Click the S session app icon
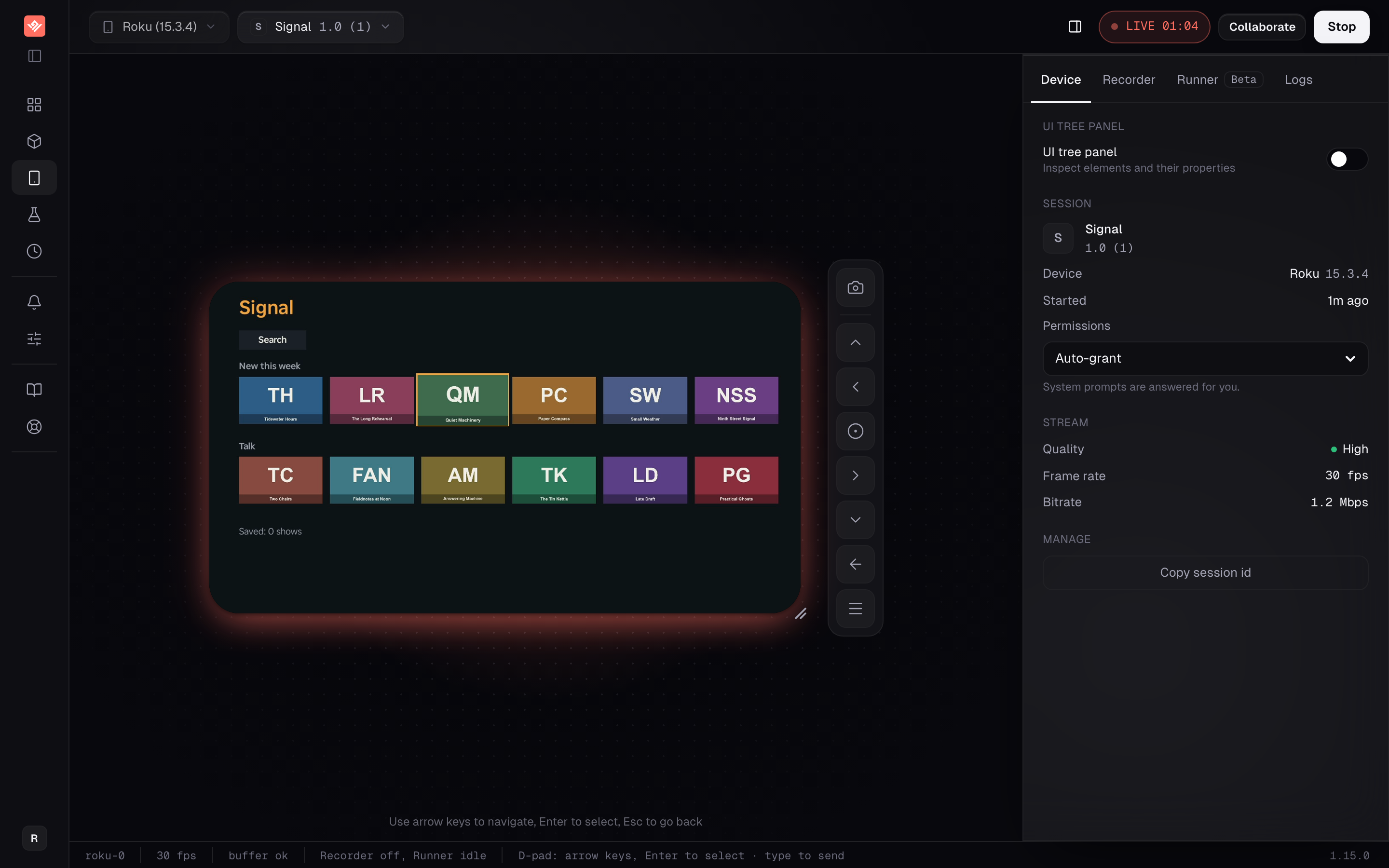 pos(1058,238)
